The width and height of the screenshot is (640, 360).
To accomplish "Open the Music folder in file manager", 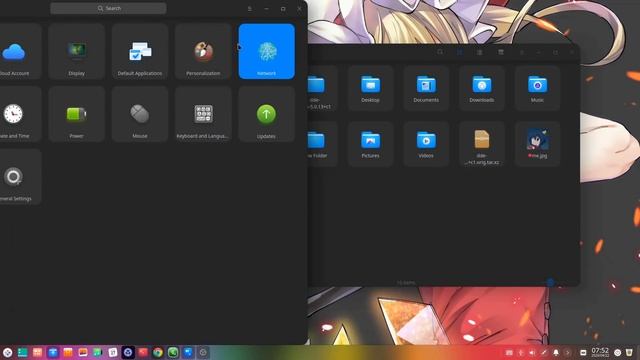I will click(537, 88).
